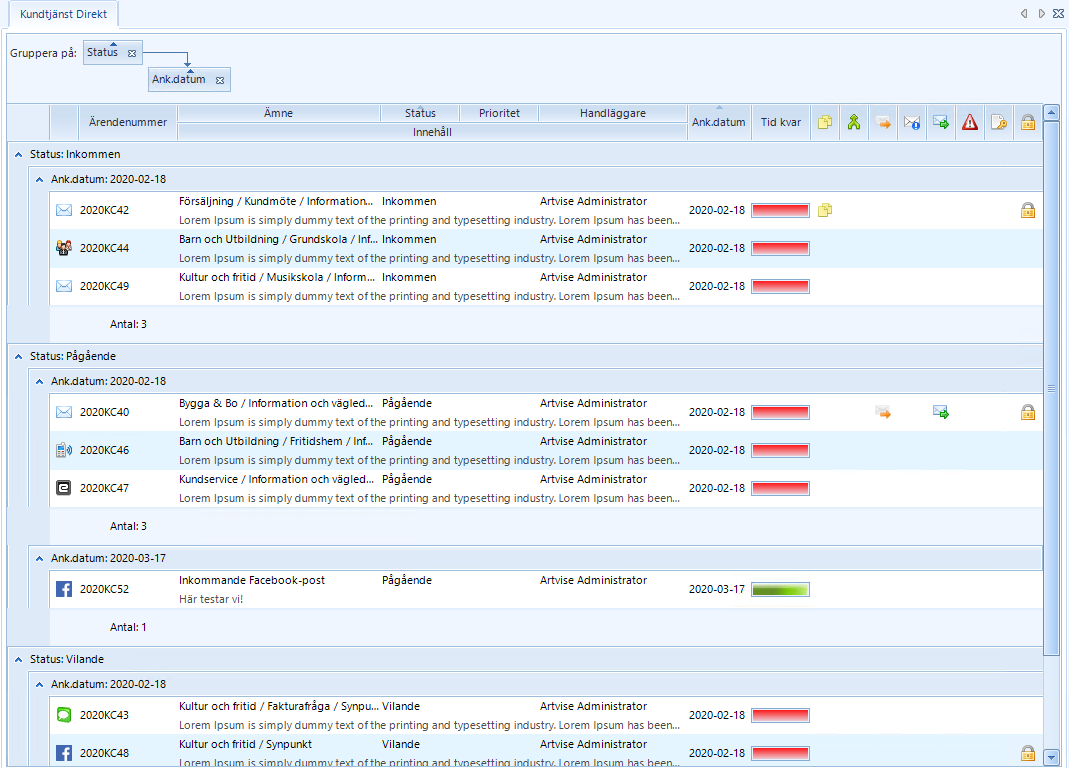This screenshot has height=768, width=1069.
Task: Collapse the Status: Vilande group
Action: tap(18, 660)
